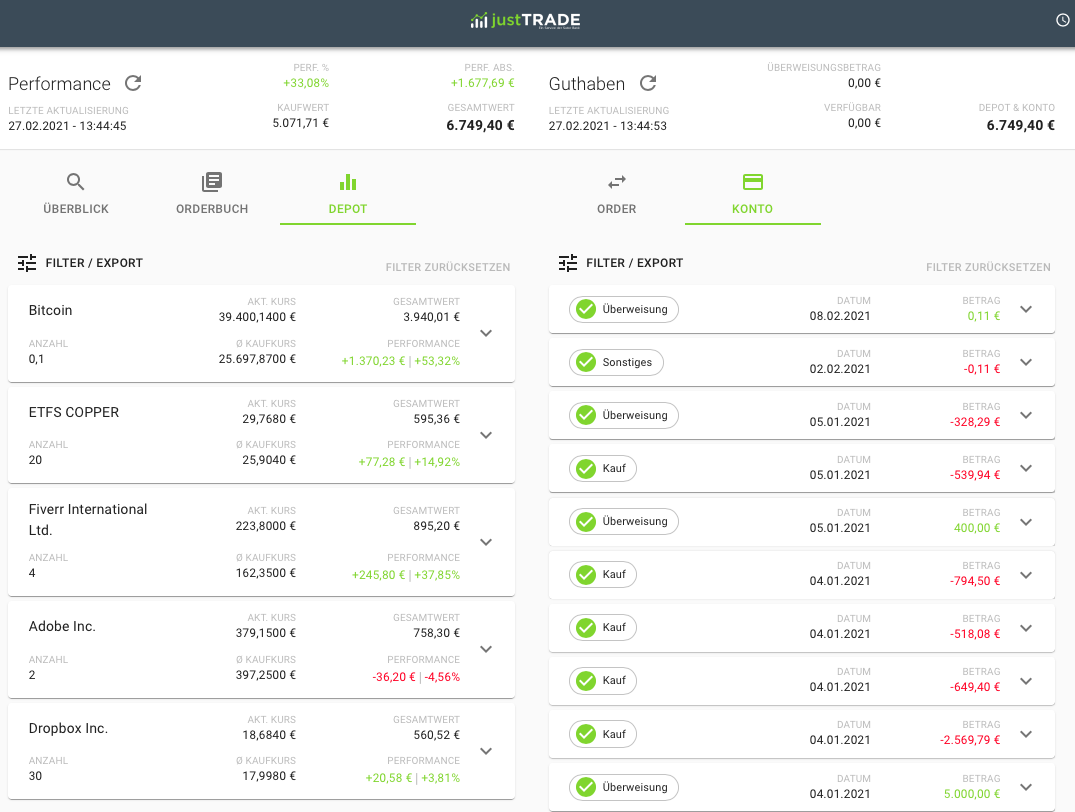
Task: Click the +1.677,69 € absolute performance
Action: coord(482,83)
